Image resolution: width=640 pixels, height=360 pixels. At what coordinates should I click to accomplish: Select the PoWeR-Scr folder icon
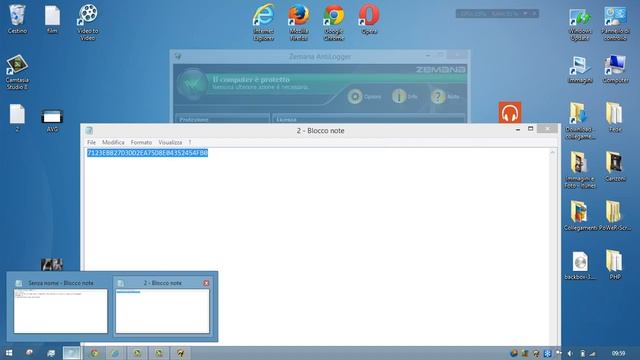(615, 216)
